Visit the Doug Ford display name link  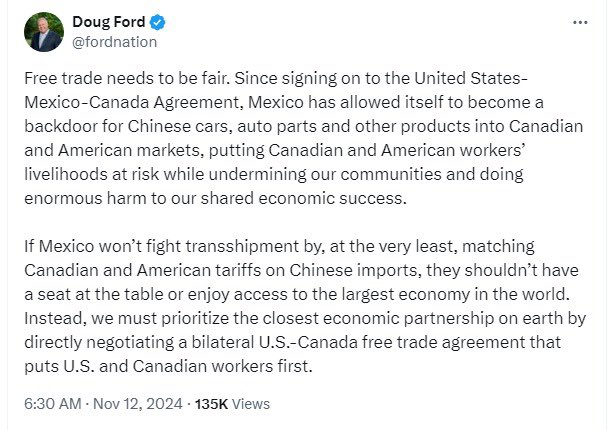[108, 22]
